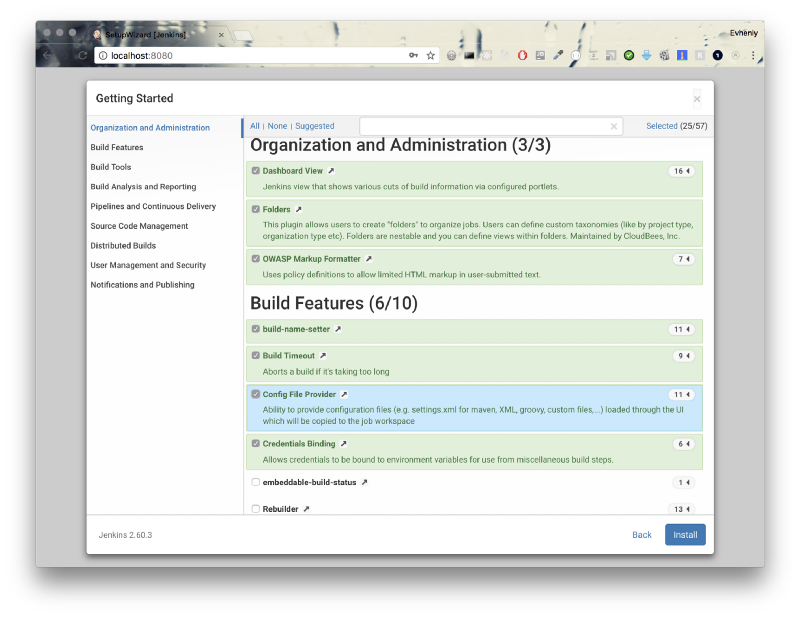Click the green checkmark extension icon

click(629, 55)
